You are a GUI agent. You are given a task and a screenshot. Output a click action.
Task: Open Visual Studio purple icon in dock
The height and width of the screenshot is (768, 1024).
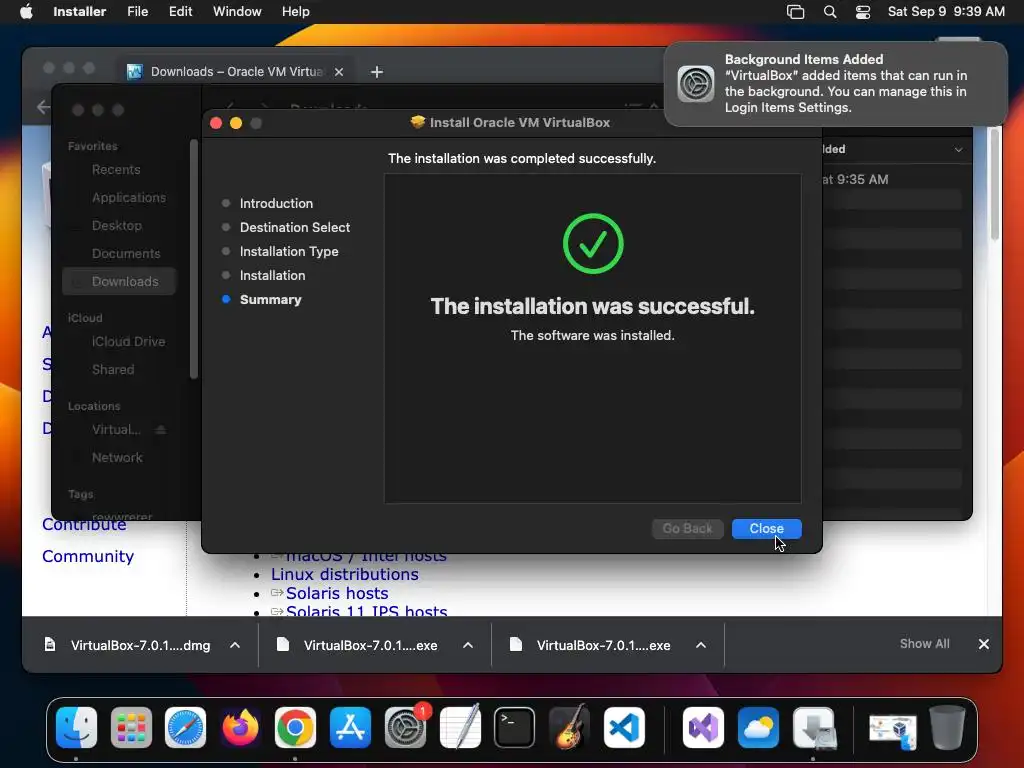(703, 727)
